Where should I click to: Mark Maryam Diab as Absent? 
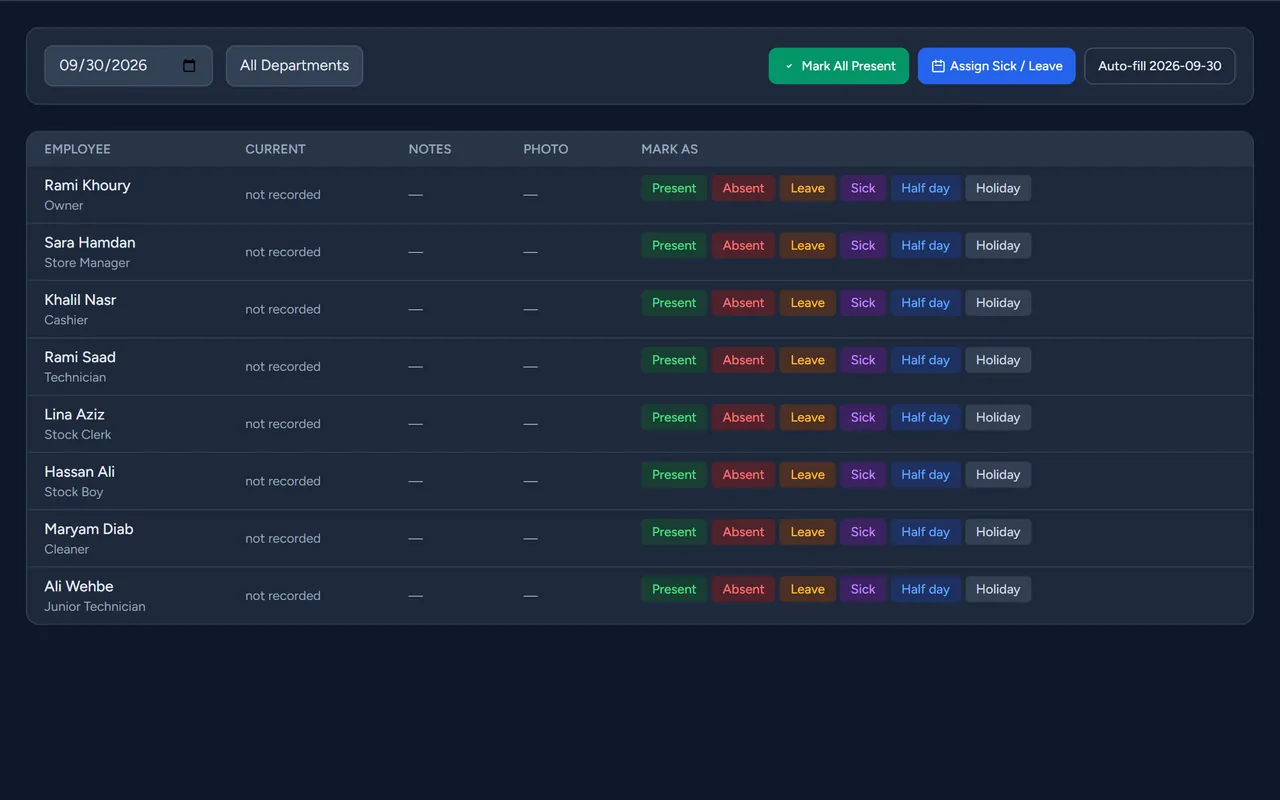pyautogui.click(x=743, y=532)
